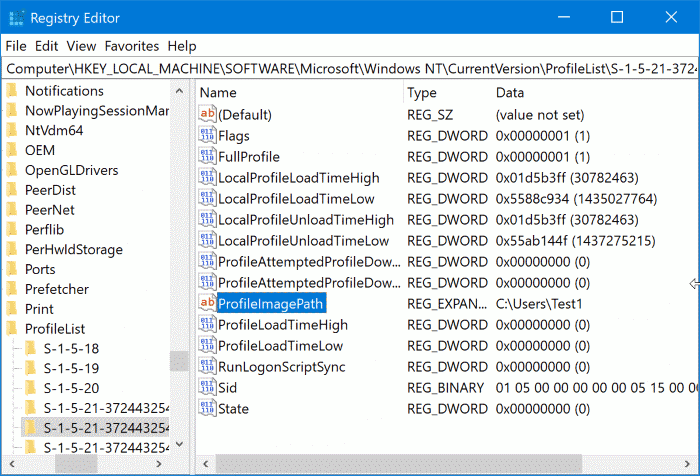This screenshot has width=700, height=476.
Task: Click the LocalProfileUnloadTimeLow value icon
Action: point(207,240)
